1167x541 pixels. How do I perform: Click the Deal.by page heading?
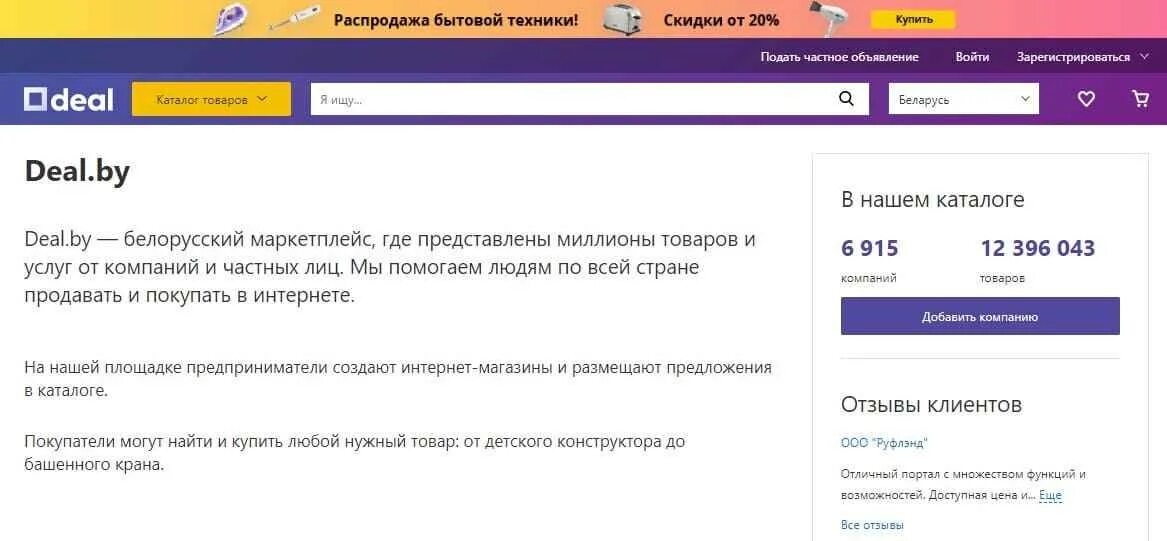coord(77,172)
